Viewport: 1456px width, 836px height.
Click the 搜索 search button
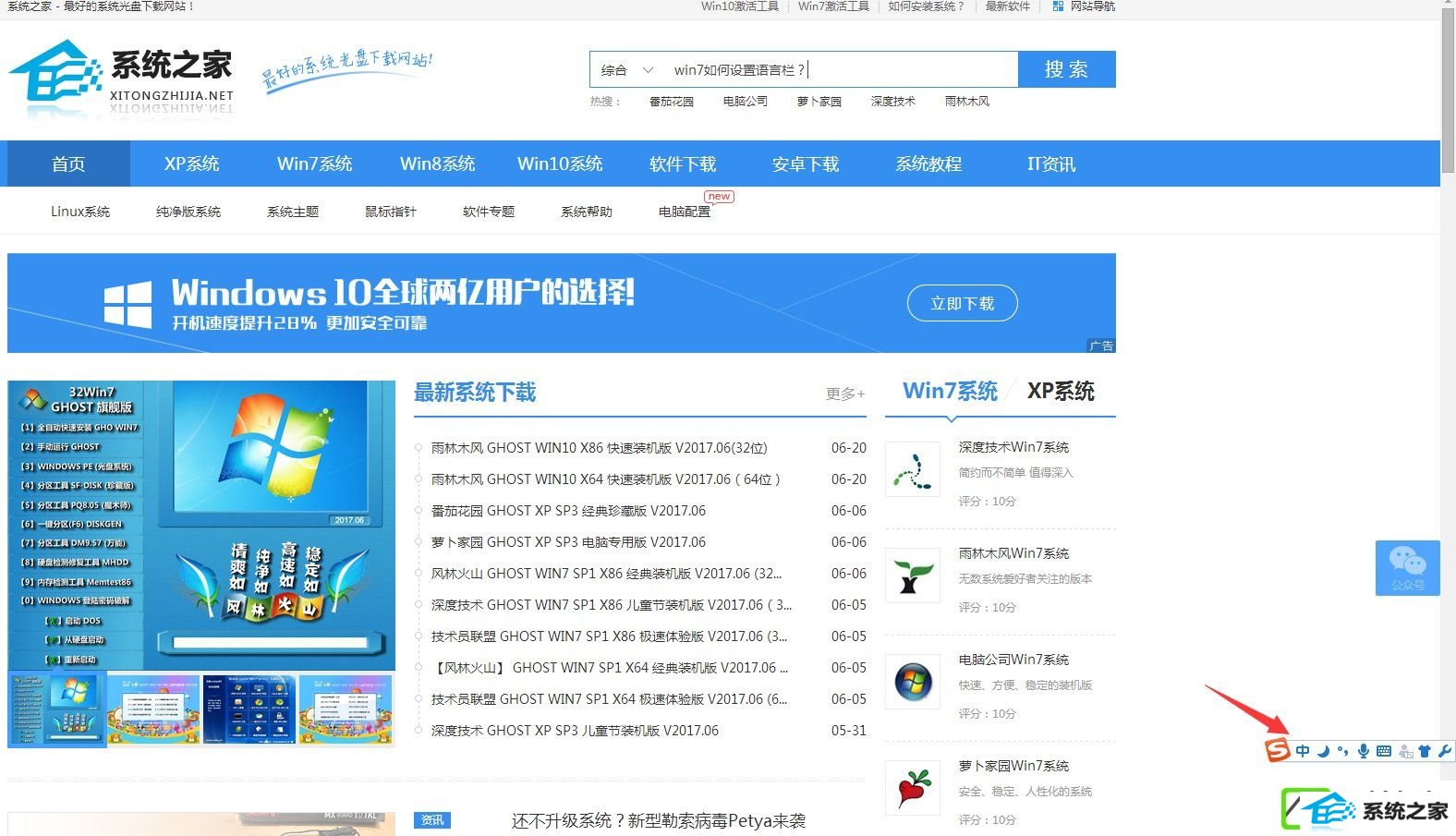click(x=1066, y=69)
